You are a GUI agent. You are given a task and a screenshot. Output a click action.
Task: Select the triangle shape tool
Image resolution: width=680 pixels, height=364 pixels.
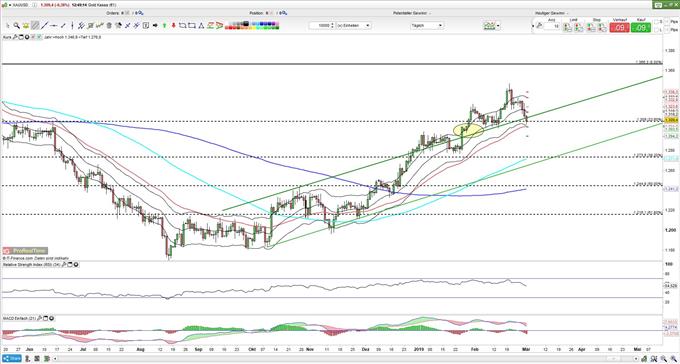coord(201,26)
